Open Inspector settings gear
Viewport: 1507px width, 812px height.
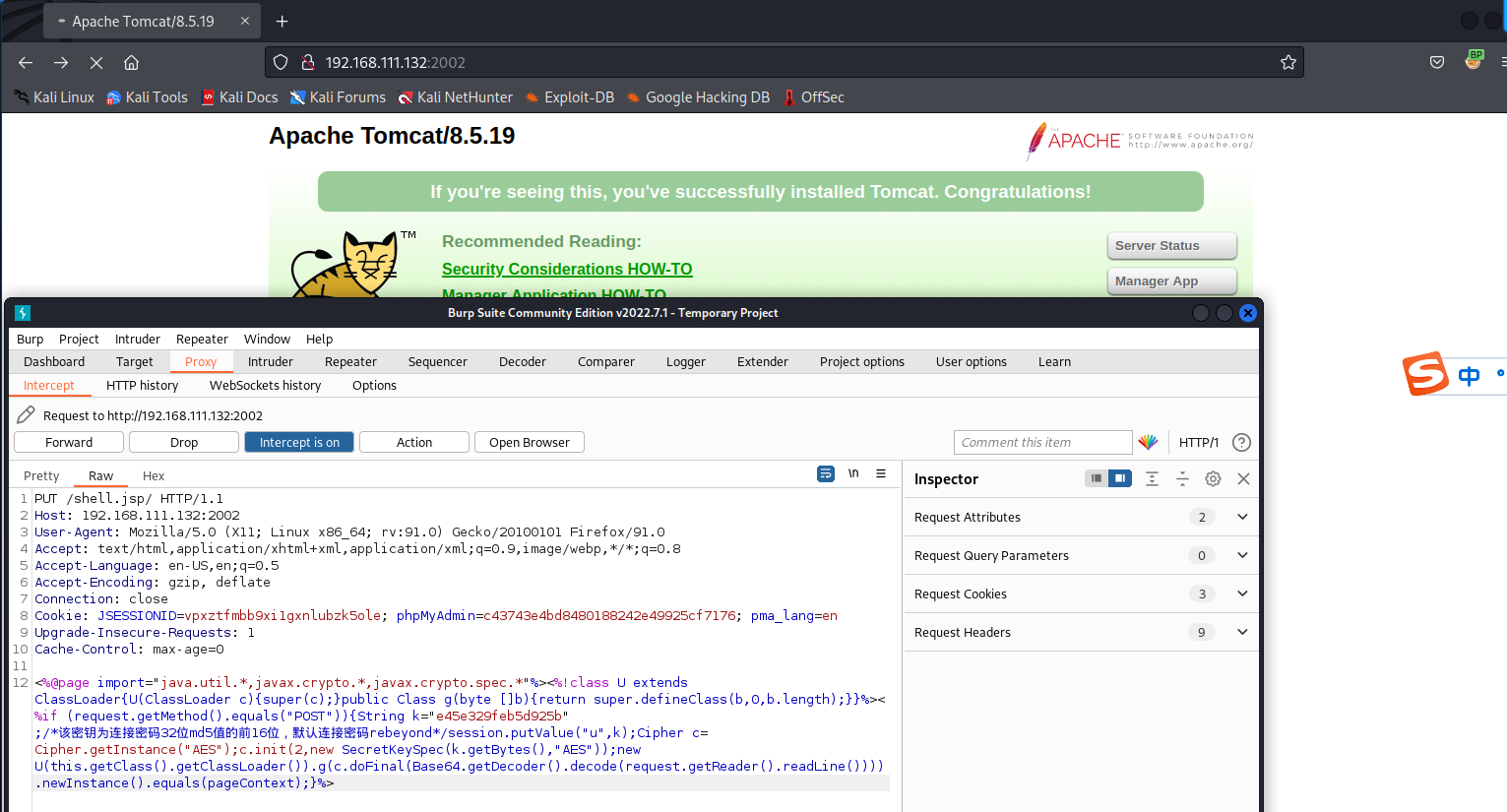coord(1213,478)
